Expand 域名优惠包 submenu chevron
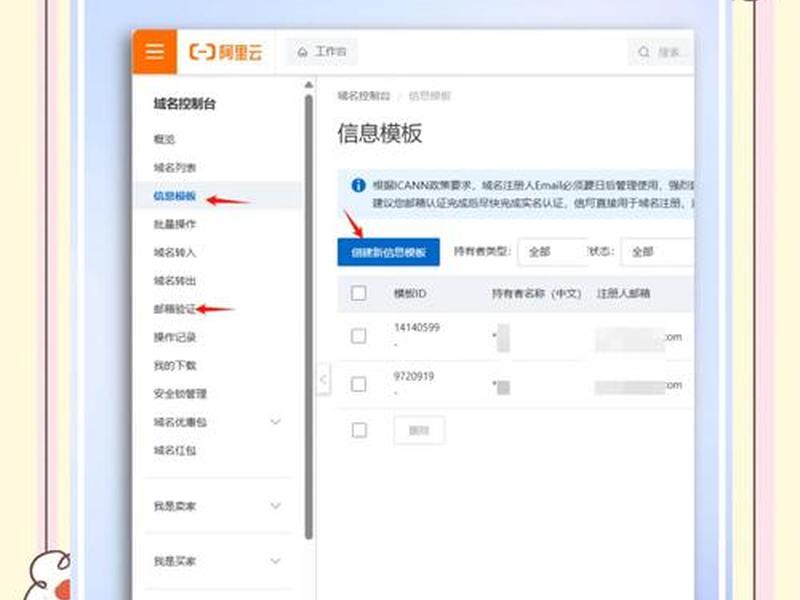800x600 pixels. click(275, 422)
